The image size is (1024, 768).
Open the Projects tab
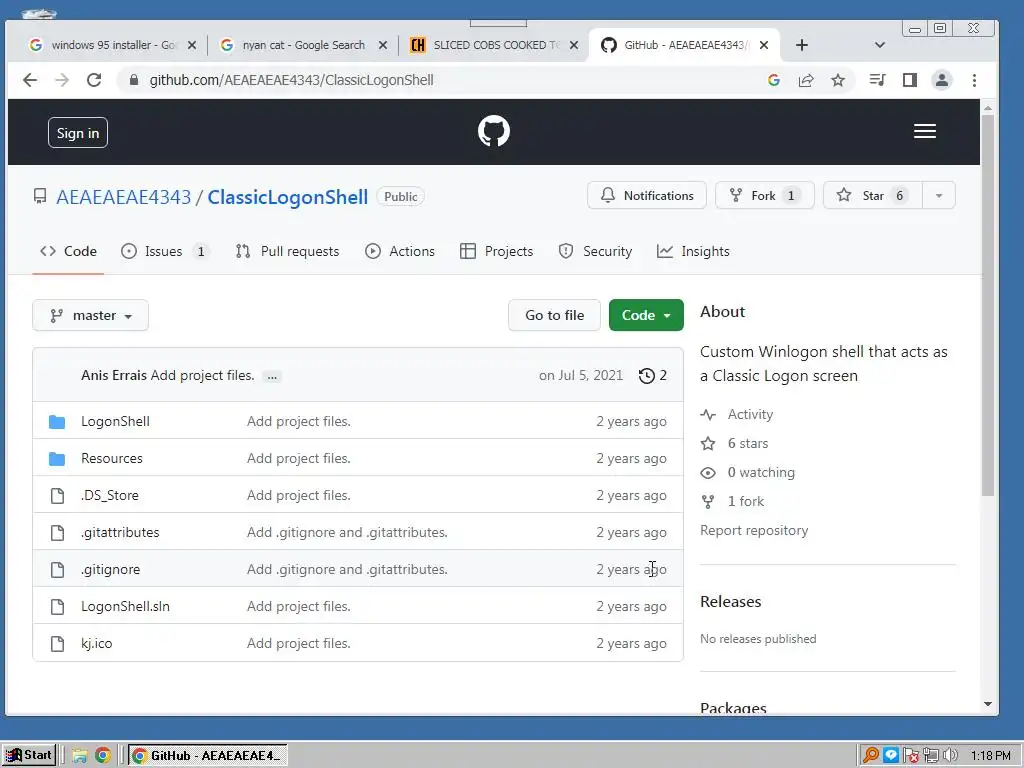496,251
